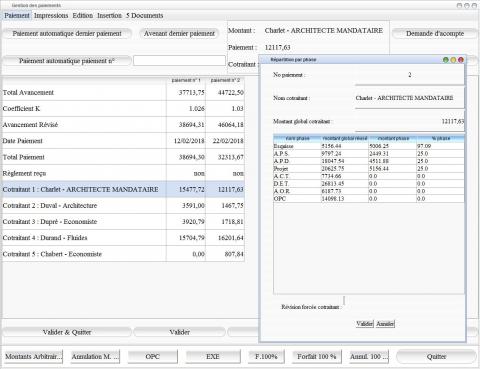
Task: Click Avenant dernier paiement button
Action: pyautogui.click(x=179, y=33)
